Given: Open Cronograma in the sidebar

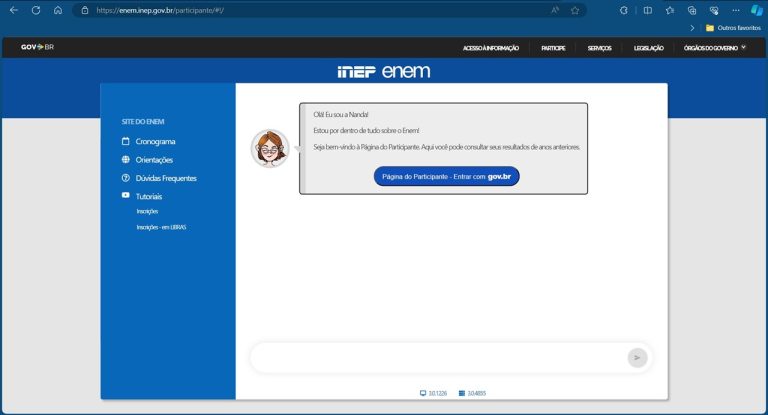Looking at the screenshot, I should (x=155, y=142).
